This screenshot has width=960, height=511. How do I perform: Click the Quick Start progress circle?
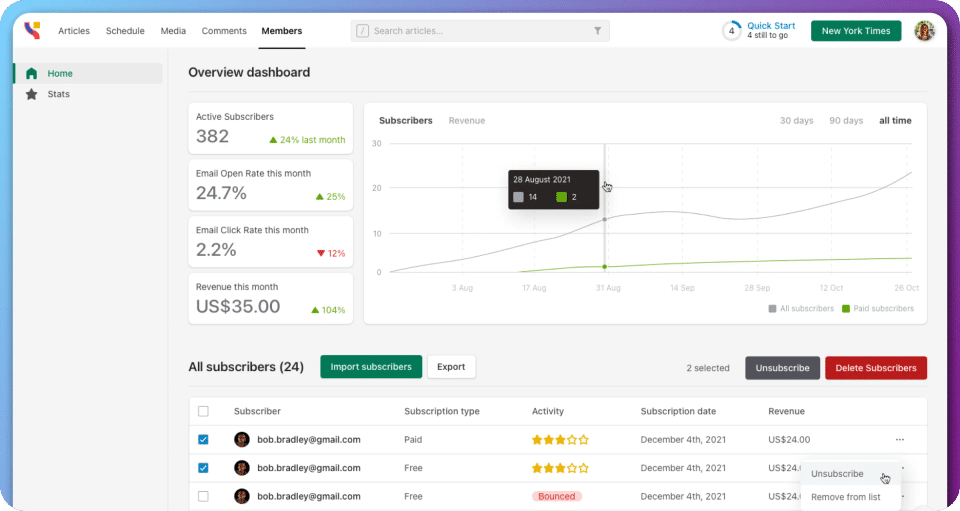[x=732, y=31]
